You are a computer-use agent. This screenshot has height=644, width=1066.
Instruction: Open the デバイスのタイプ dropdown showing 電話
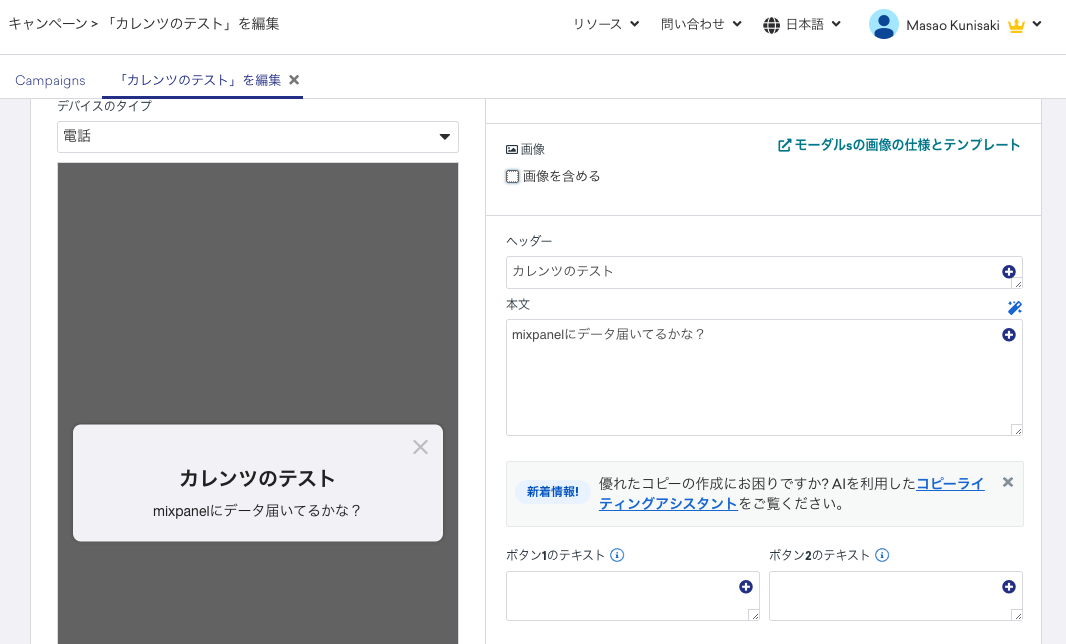click(x=257, y=137)
